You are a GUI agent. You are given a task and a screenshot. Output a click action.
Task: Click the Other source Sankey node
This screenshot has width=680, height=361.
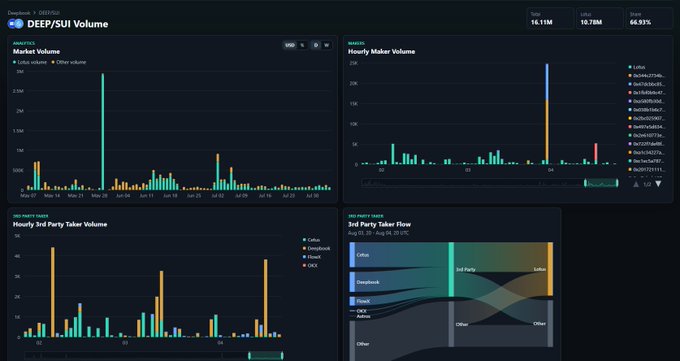pos(352,341)
